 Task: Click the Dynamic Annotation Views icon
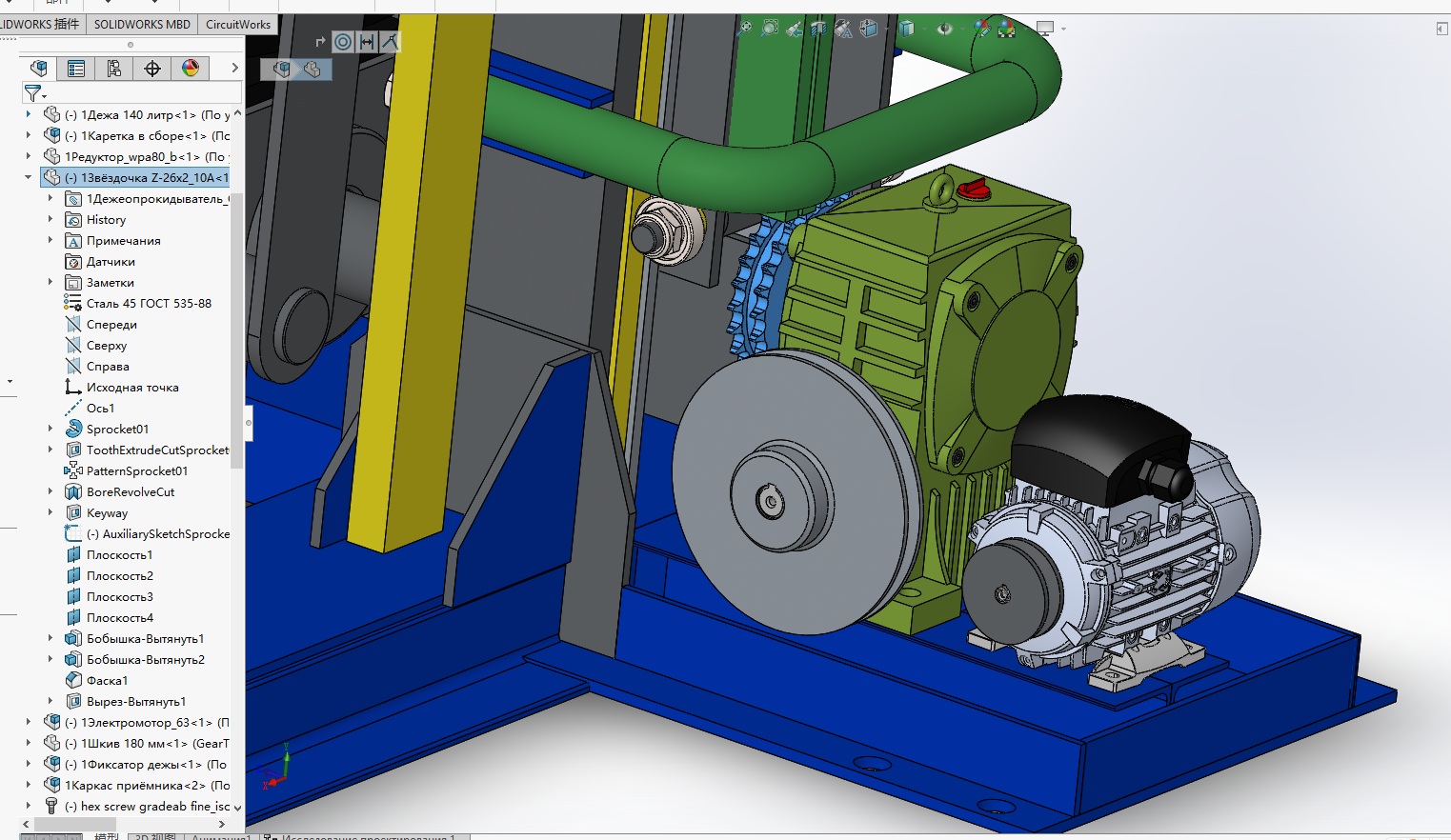(x=843, y=29)
